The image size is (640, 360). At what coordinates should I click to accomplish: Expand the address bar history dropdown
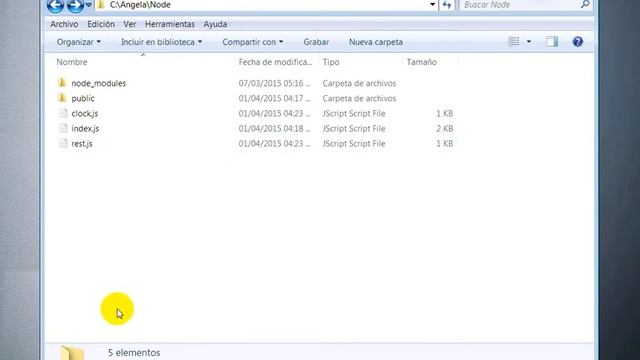point(432,5)
